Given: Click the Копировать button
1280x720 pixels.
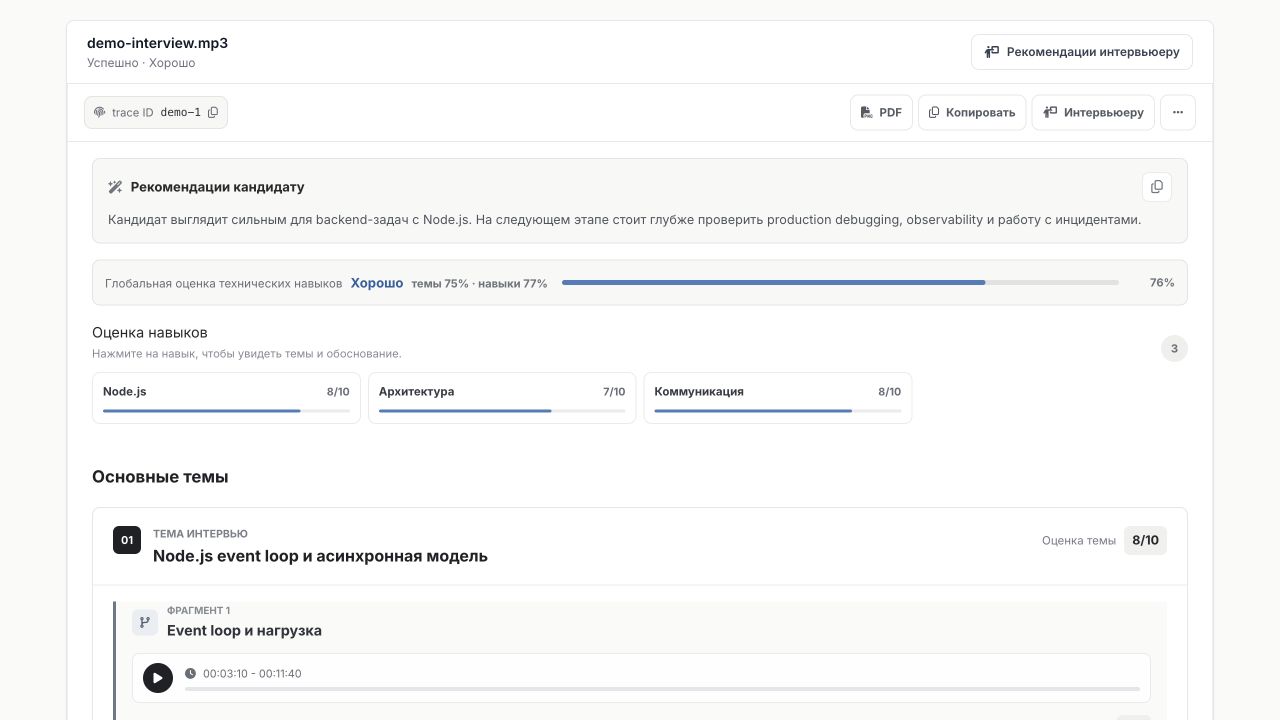Looking at the screenshot, I should (972, 112).
